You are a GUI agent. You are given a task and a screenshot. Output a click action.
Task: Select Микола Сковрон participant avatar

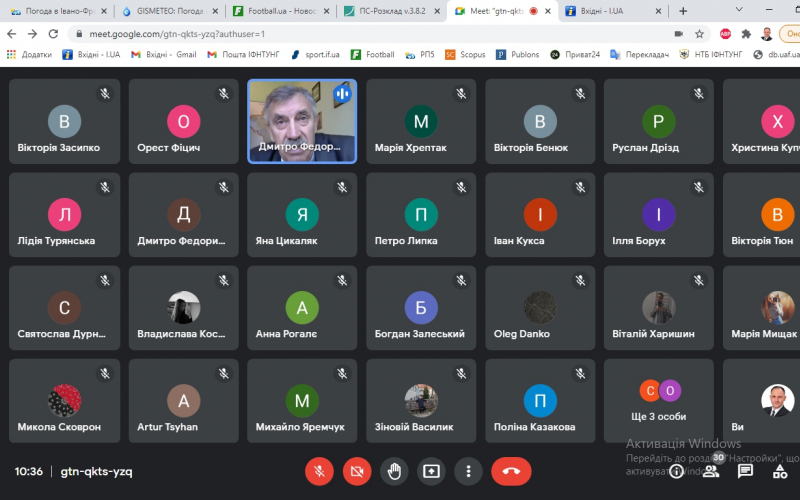pyautogui.click(x=64, y=401)
